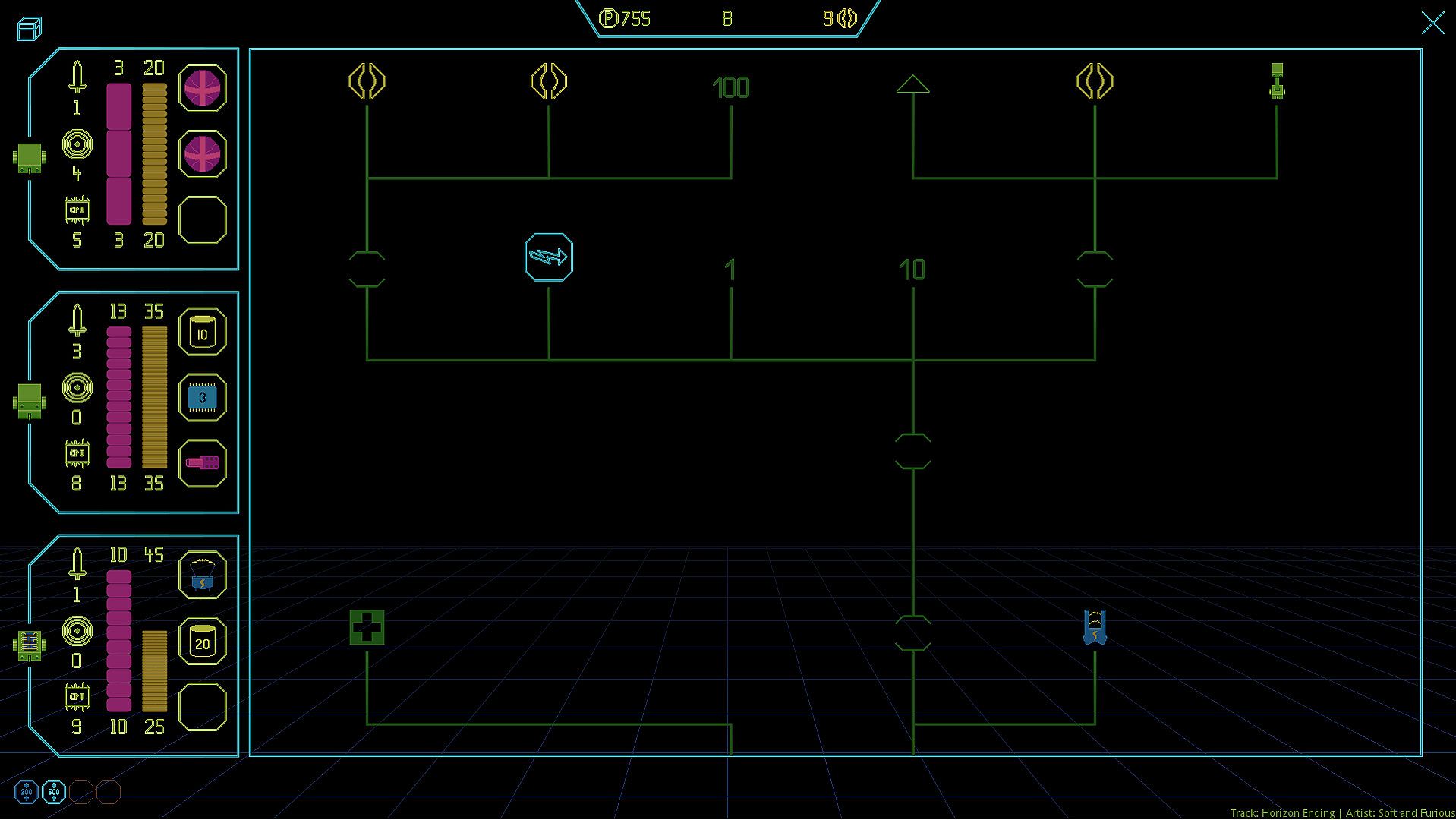
Task: Click the 3D cube icon in the top-left corner
Action: [29, 28]
